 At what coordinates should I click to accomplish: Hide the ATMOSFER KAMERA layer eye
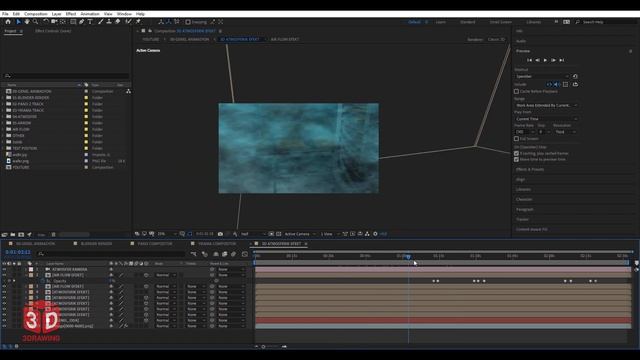(x=4, y=270)
